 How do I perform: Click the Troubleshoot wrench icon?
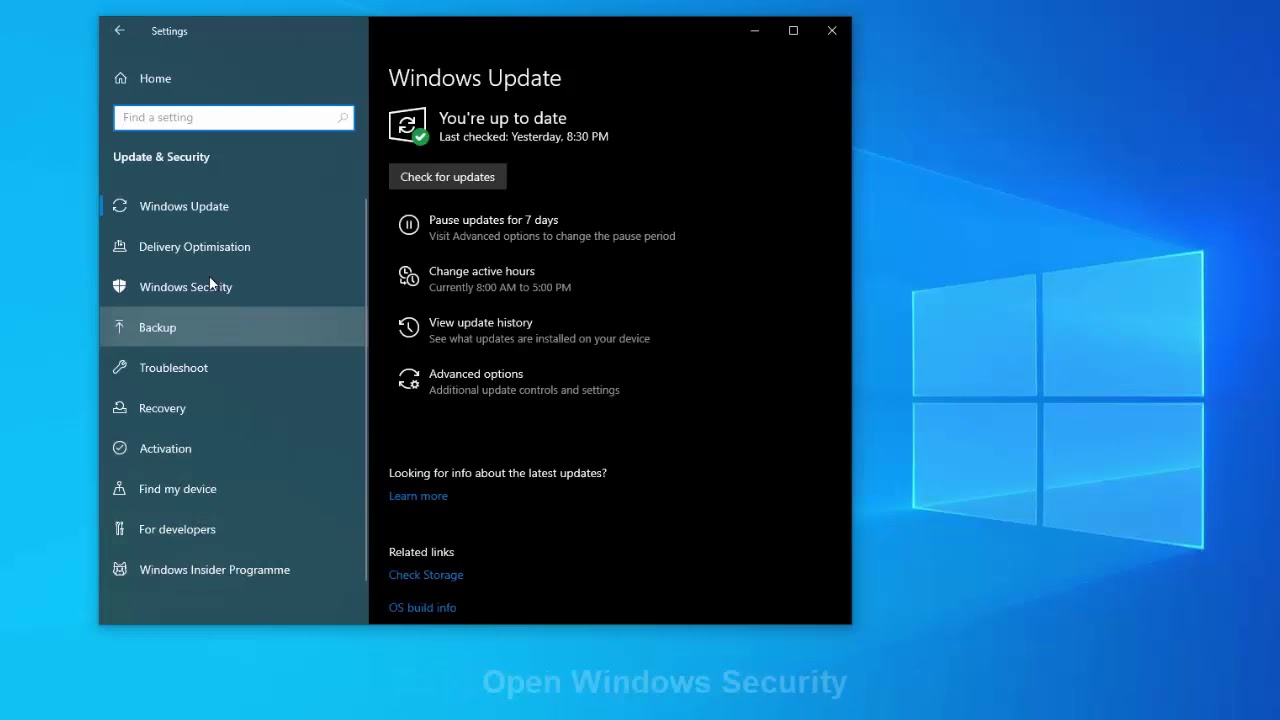(120, 367)
